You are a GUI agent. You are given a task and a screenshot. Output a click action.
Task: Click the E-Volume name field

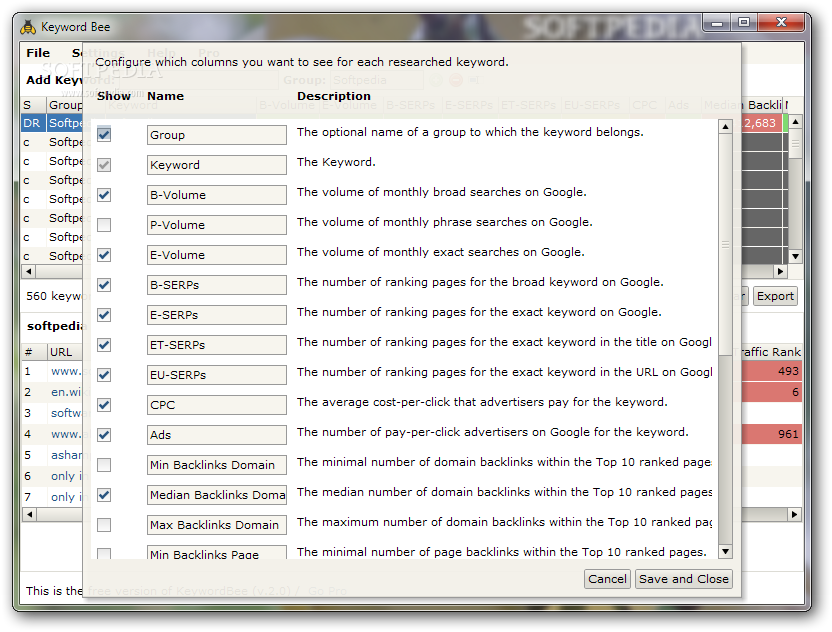pos(216,255)
